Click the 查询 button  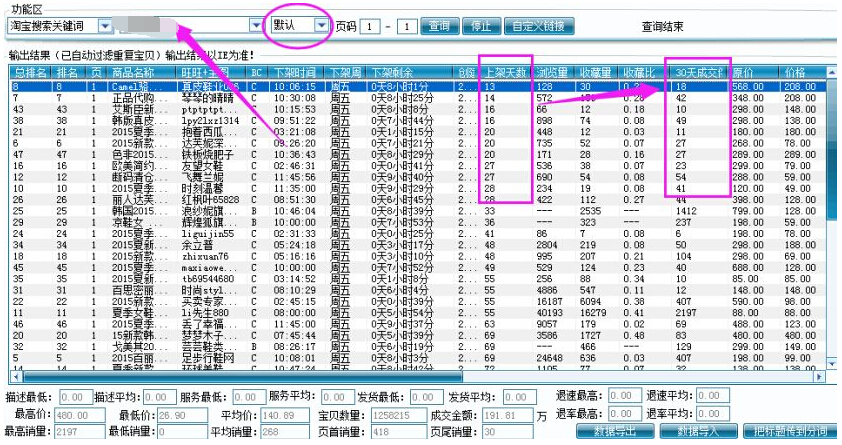[x=439, y=26]
